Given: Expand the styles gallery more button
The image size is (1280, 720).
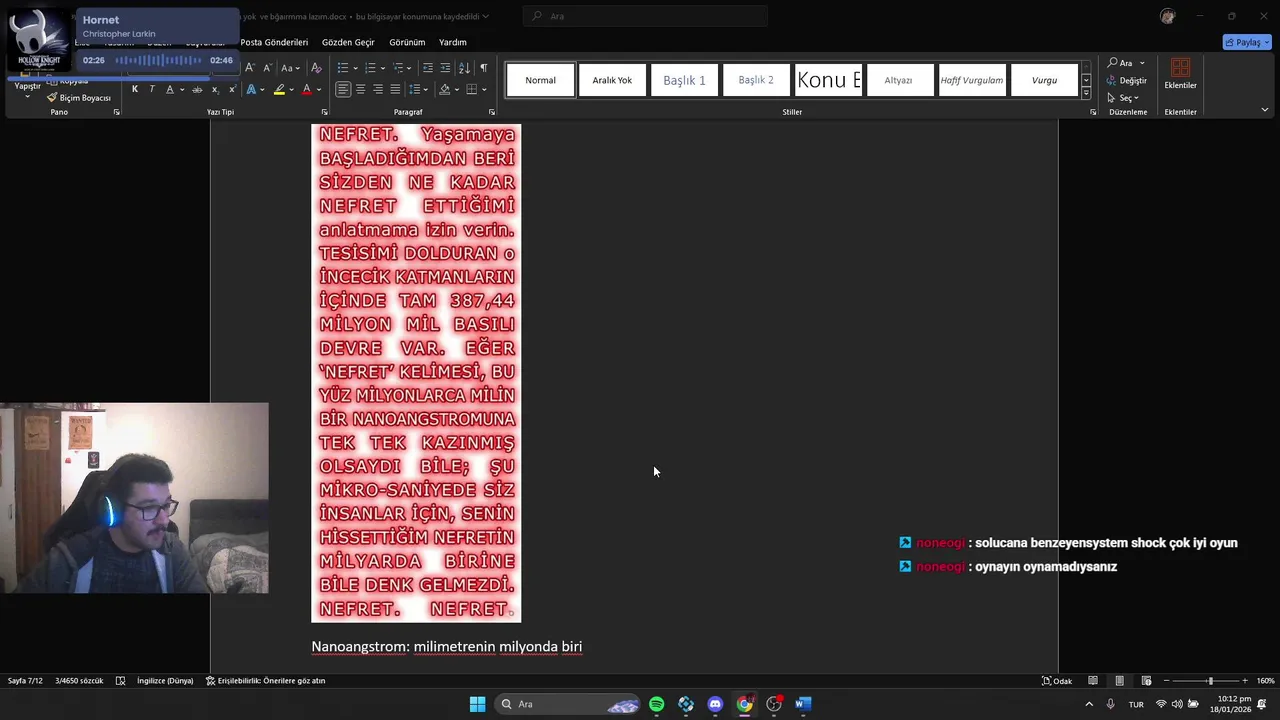Looking at the screenshot, I should [1086, 93].
